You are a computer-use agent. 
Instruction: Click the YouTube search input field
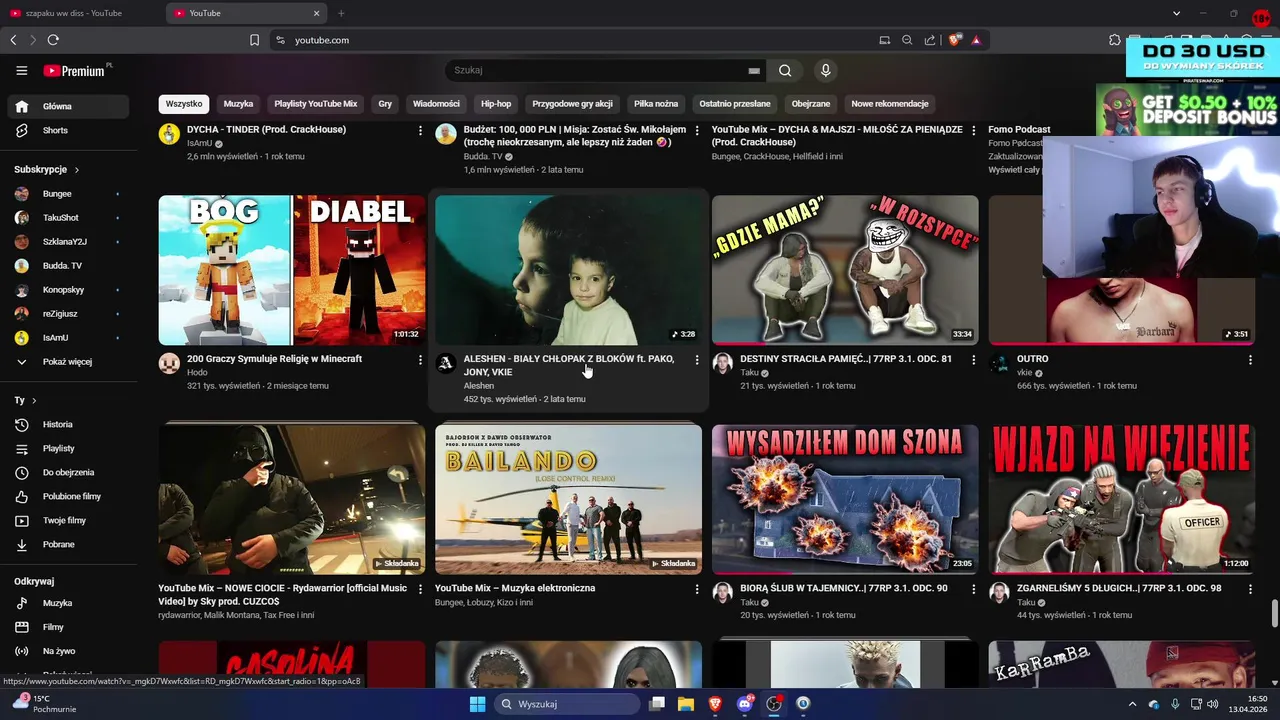click(598, 70)
